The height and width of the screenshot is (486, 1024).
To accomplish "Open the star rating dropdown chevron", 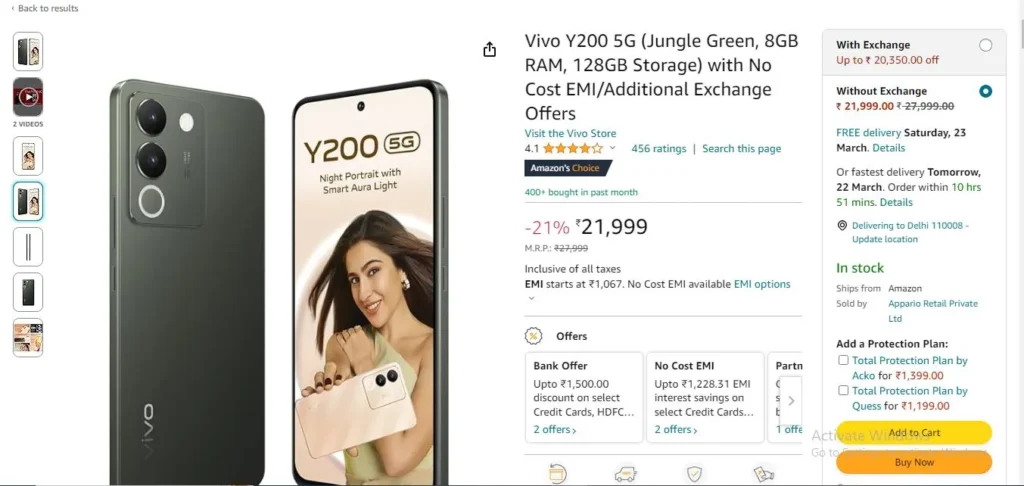I will tap(613, 148).
